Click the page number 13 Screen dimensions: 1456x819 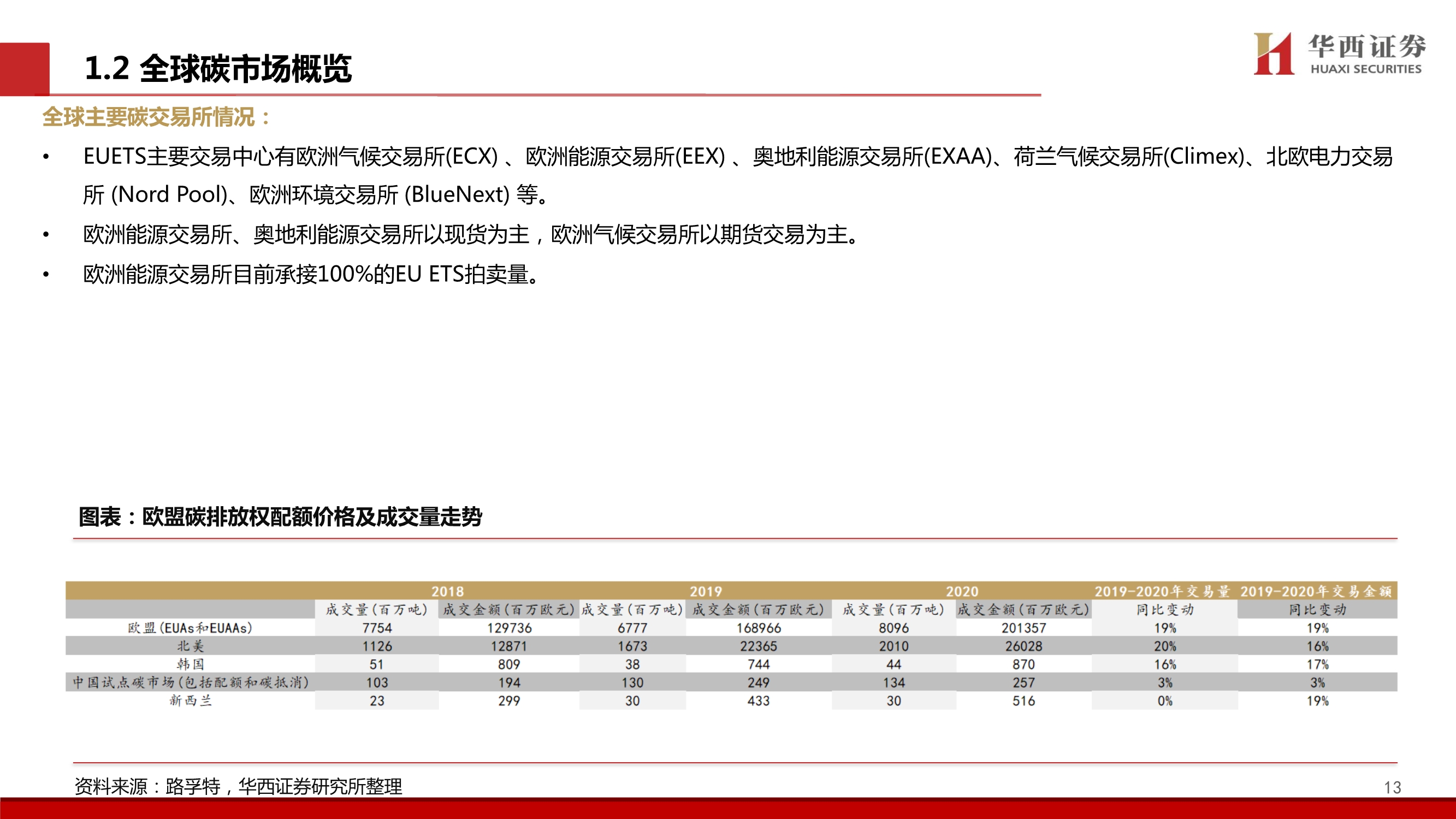pos(1392,787)
